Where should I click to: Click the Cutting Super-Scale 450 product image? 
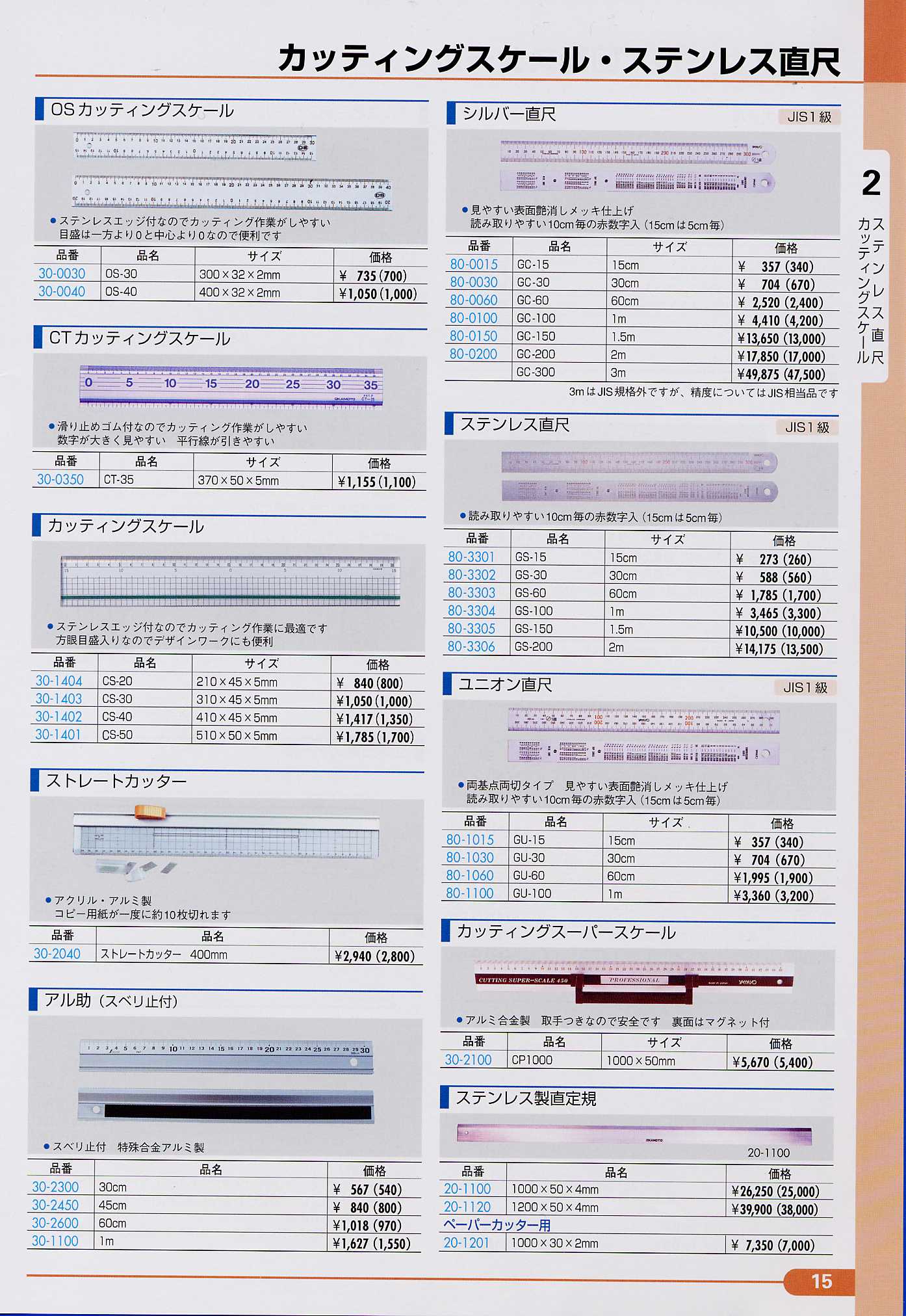tap(636, 979)
